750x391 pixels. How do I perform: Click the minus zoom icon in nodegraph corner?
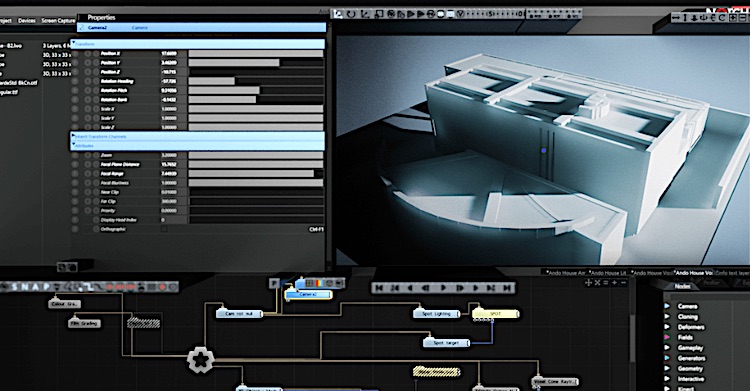click(x=623, y=283)
